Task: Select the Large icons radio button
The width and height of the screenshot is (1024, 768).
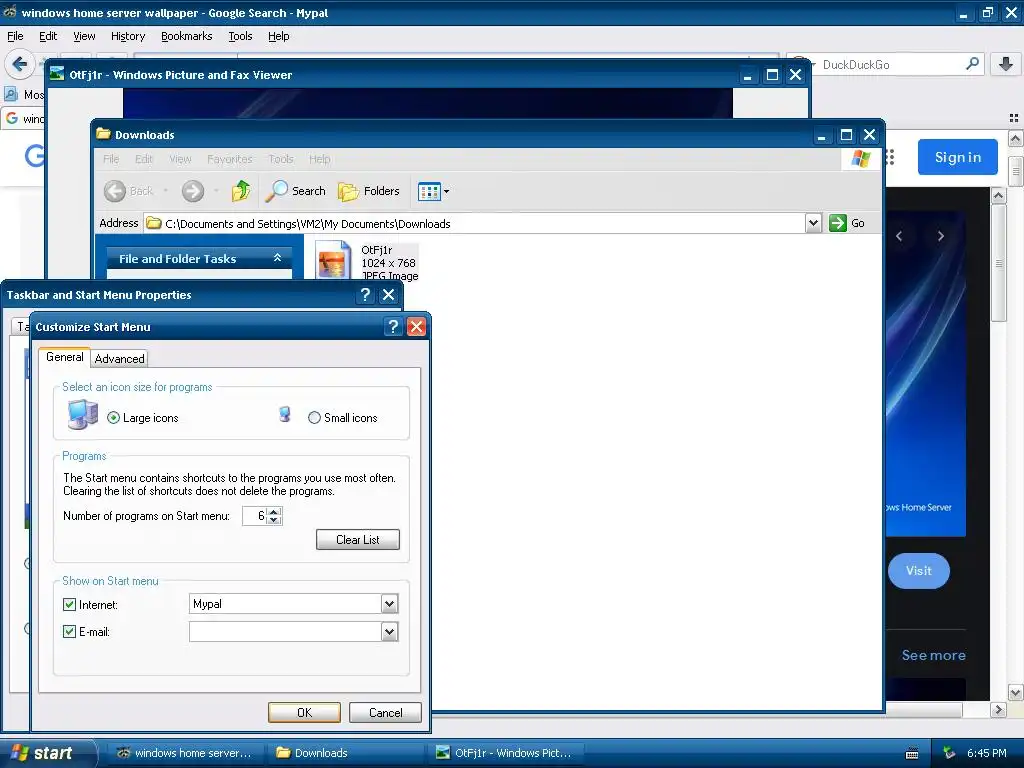Action: [x=114, y=418]
